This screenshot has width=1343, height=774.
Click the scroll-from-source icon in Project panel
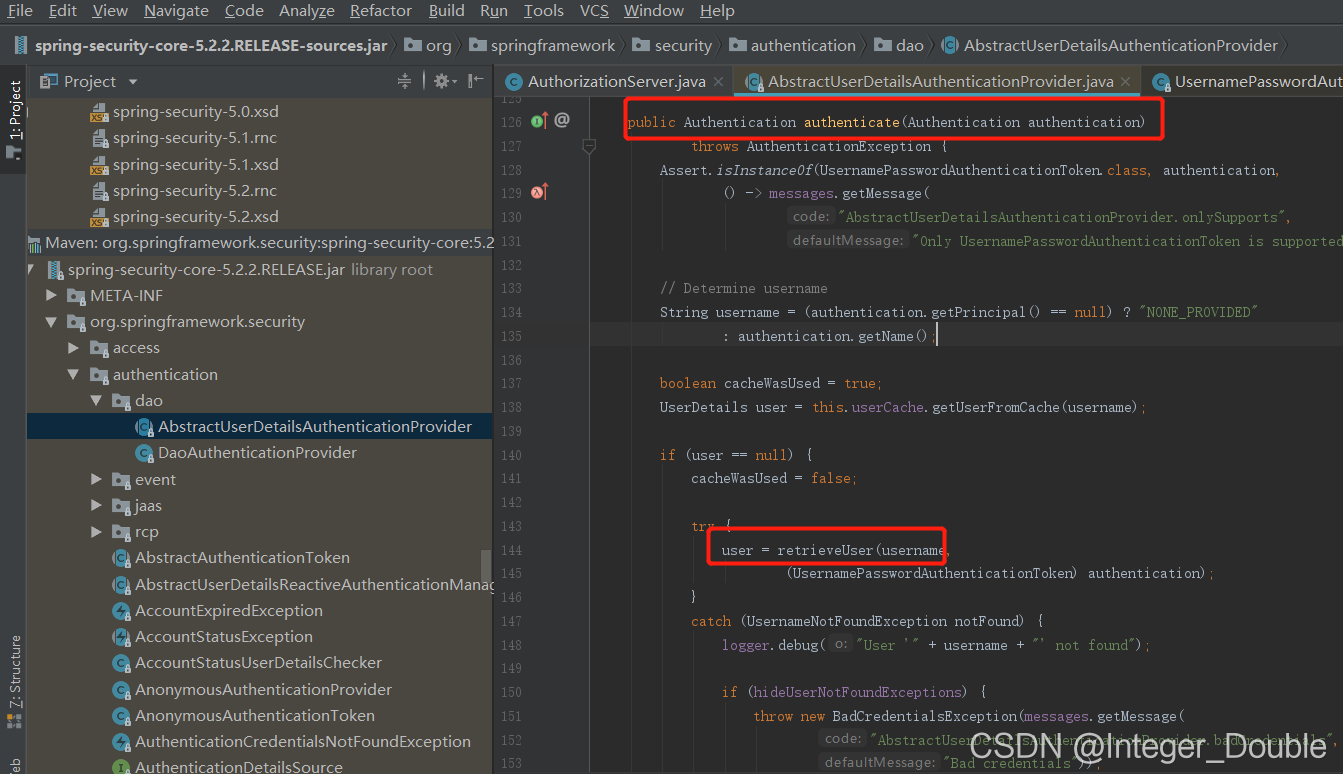404,82
